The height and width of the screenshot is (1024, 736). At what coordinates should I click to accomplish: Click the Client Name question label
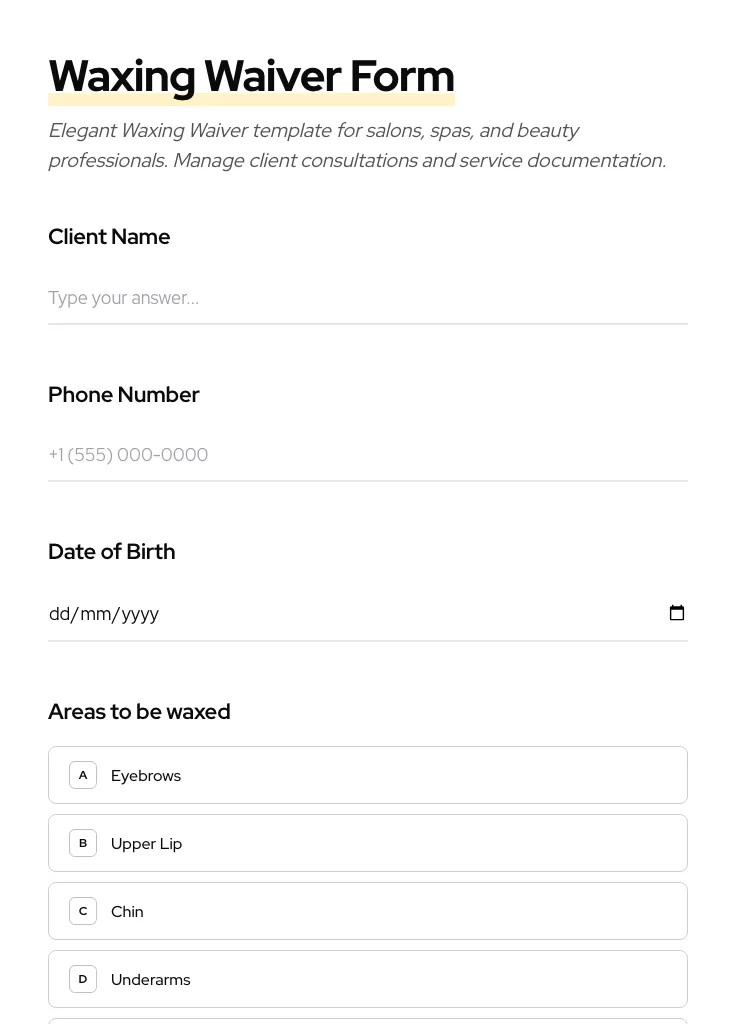(x=109, y=237)
